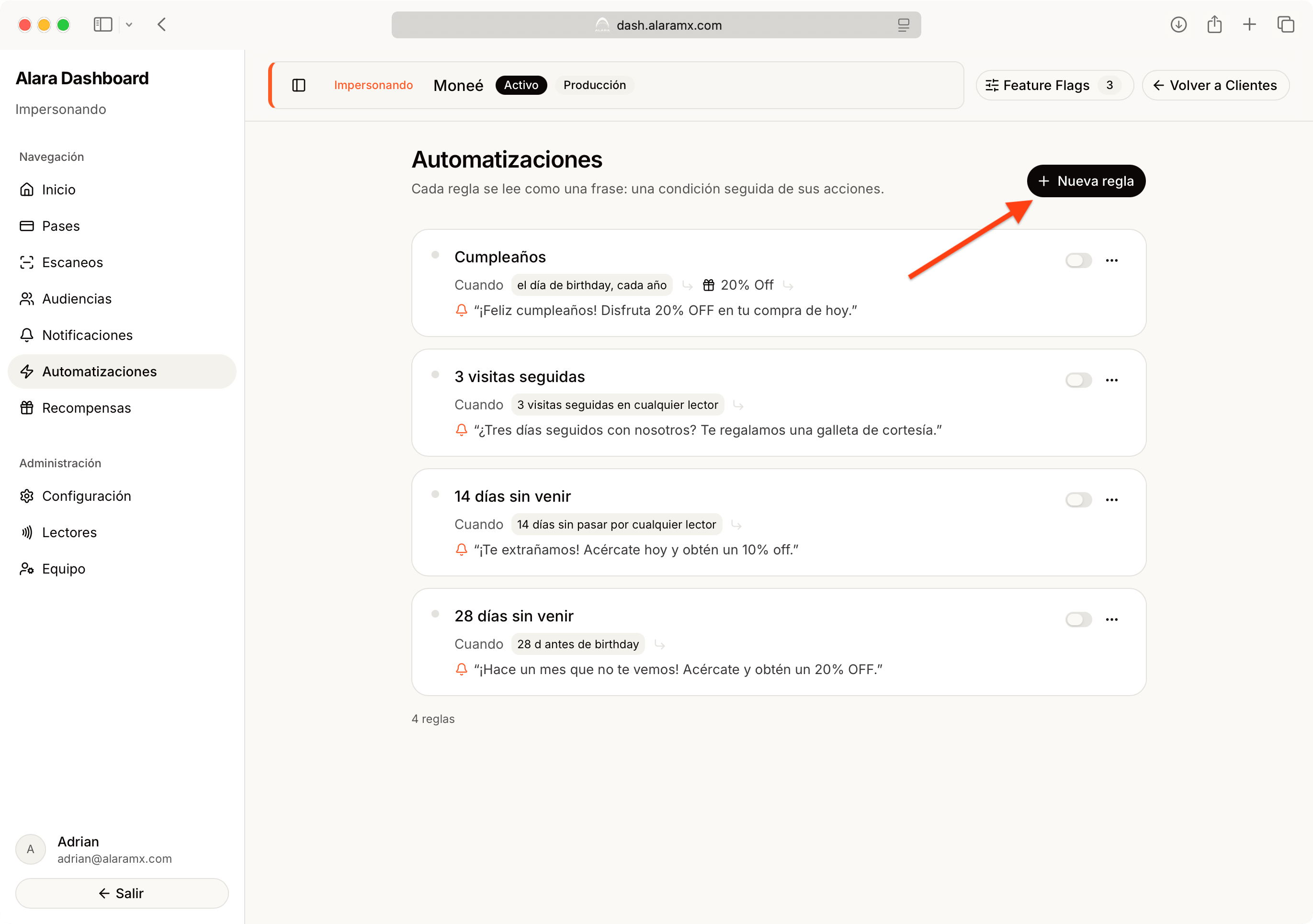
Task: Click the 20% Off reward gift icon
Action: tap(709, 285)
